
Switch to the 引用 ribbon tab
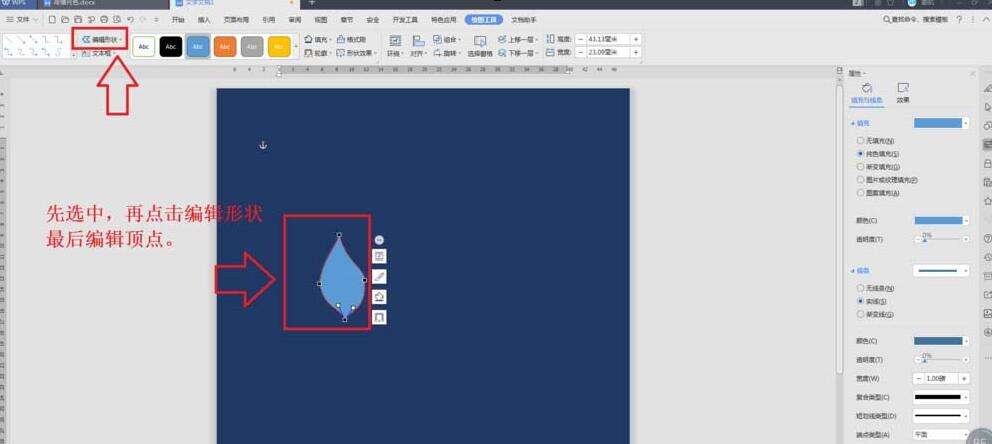pyautogui.click(x=268, y=20)
